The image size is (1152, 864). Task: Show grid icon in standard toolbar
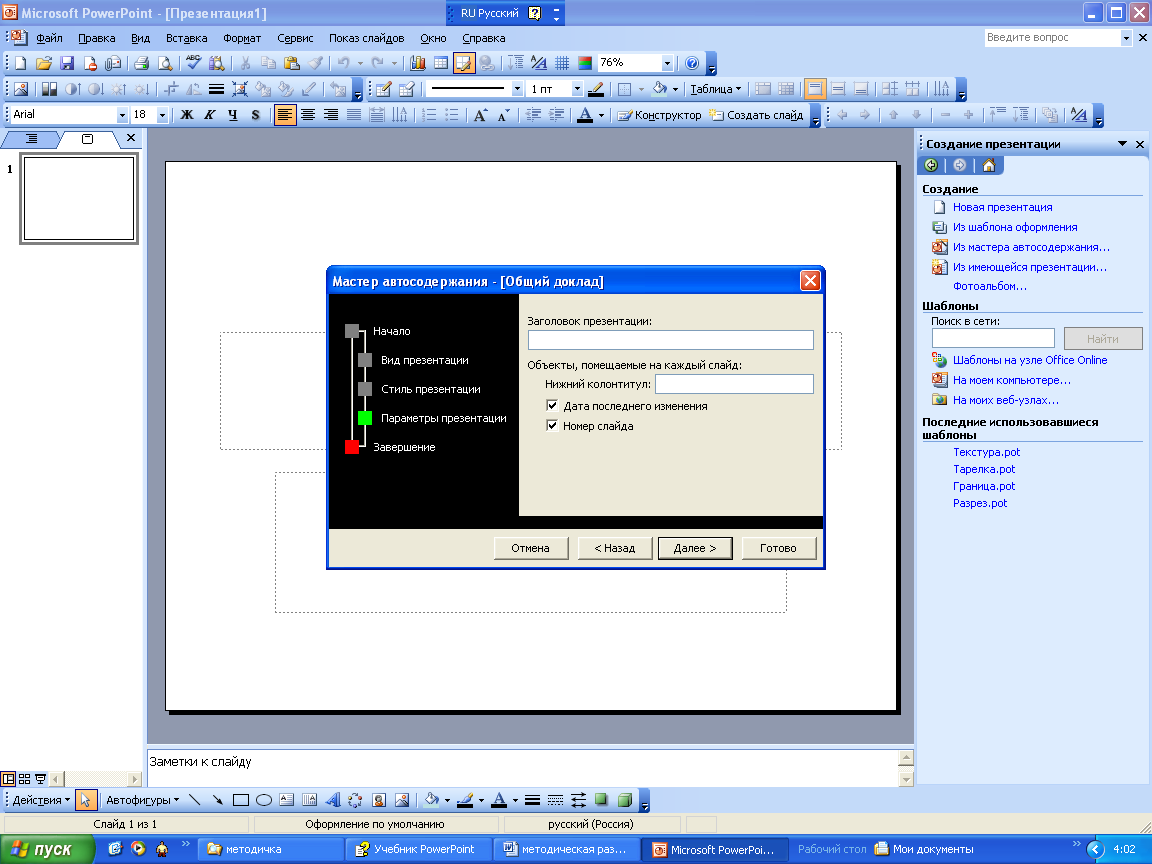point(562,63)
